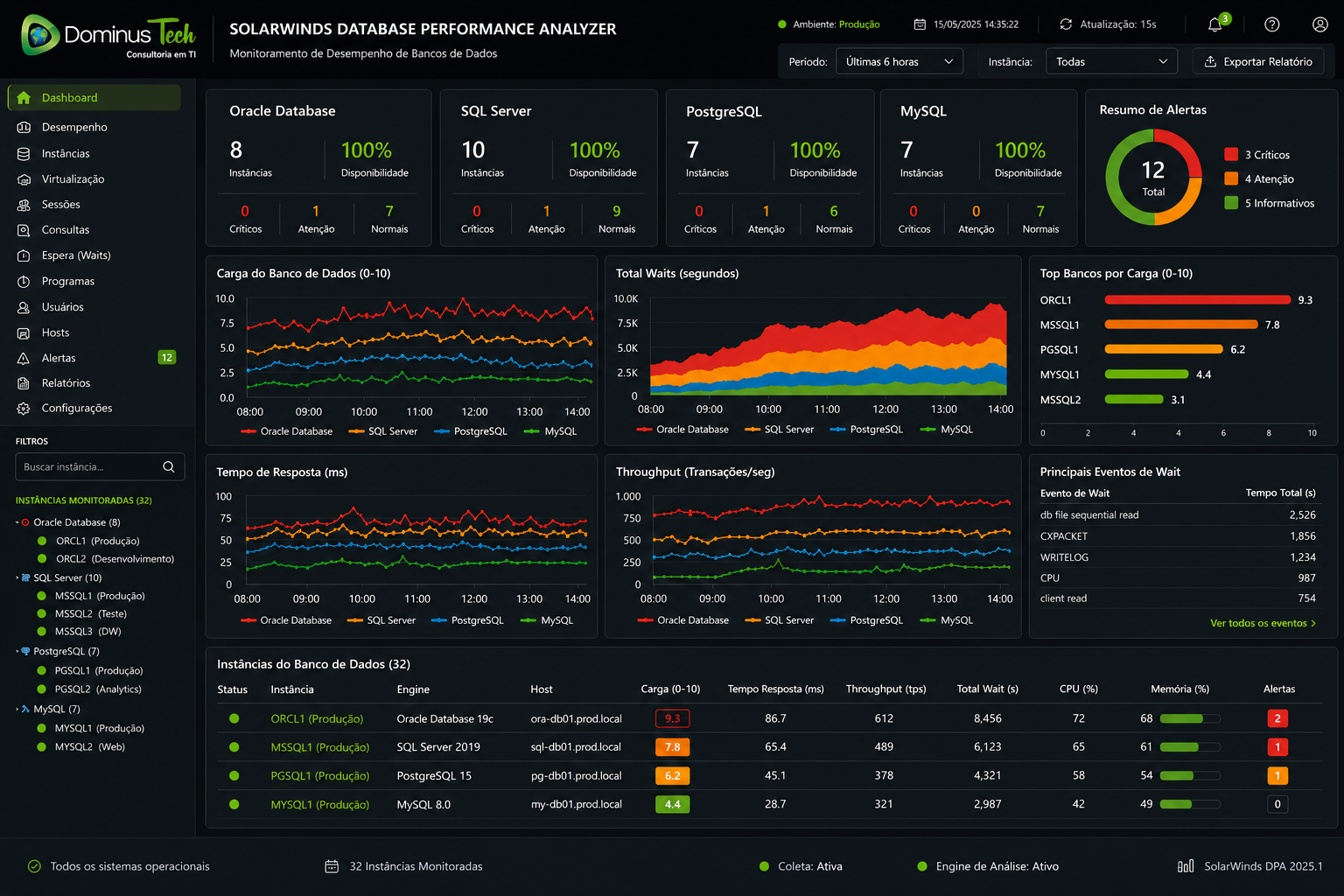Click the ORCL1 9.3 load bar
1344x896 pixels.
pyautogui.click(x=1198, y=300)
